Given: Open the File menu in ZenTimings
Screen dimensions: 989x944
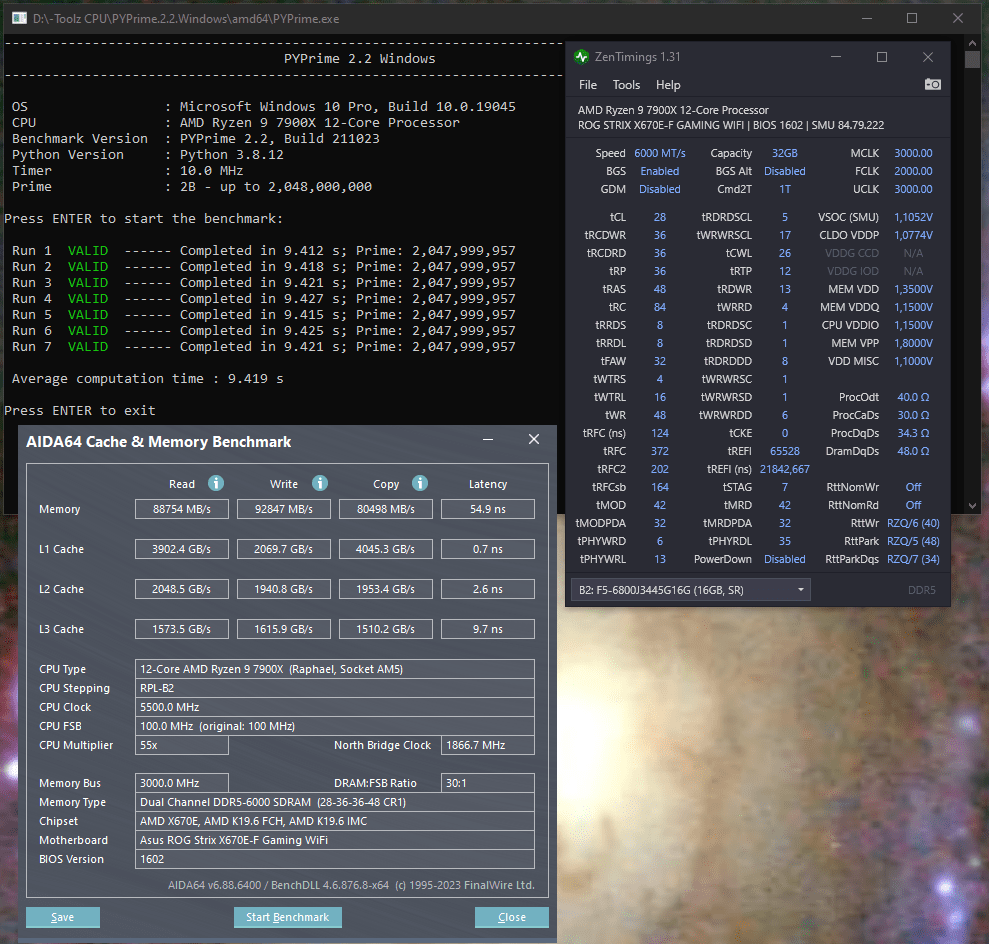Looking at the screenshot, I should pos(588,84).
